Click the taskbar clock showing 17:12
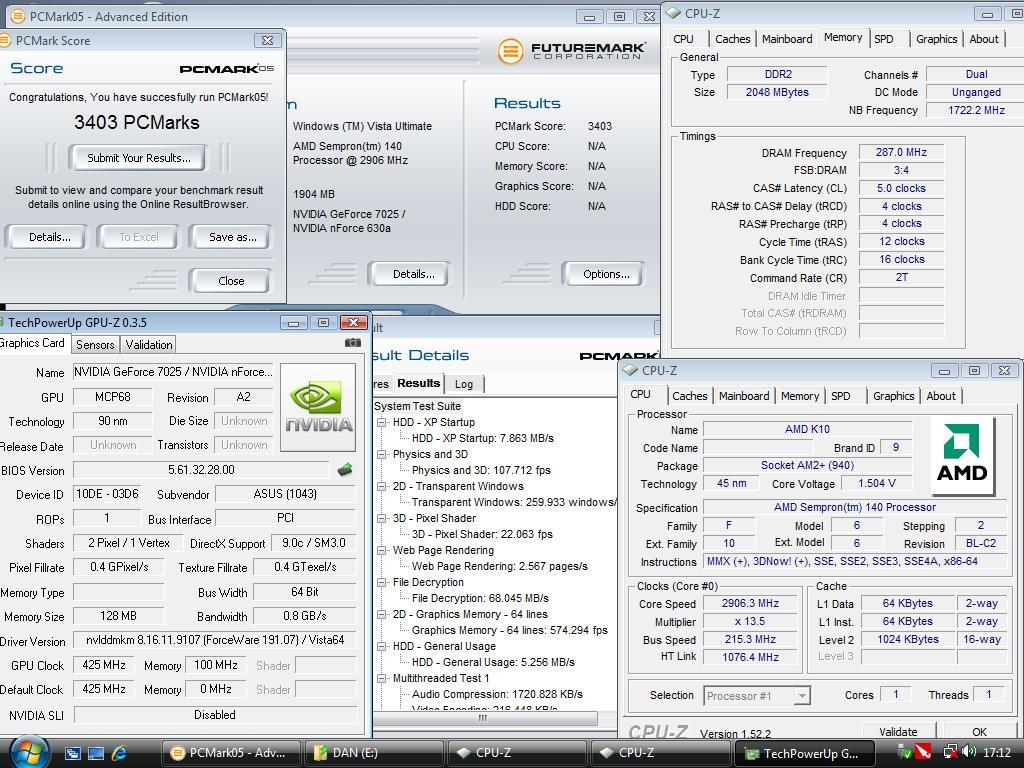Viewport: 1024px width, 768px height. coord(997,752)
